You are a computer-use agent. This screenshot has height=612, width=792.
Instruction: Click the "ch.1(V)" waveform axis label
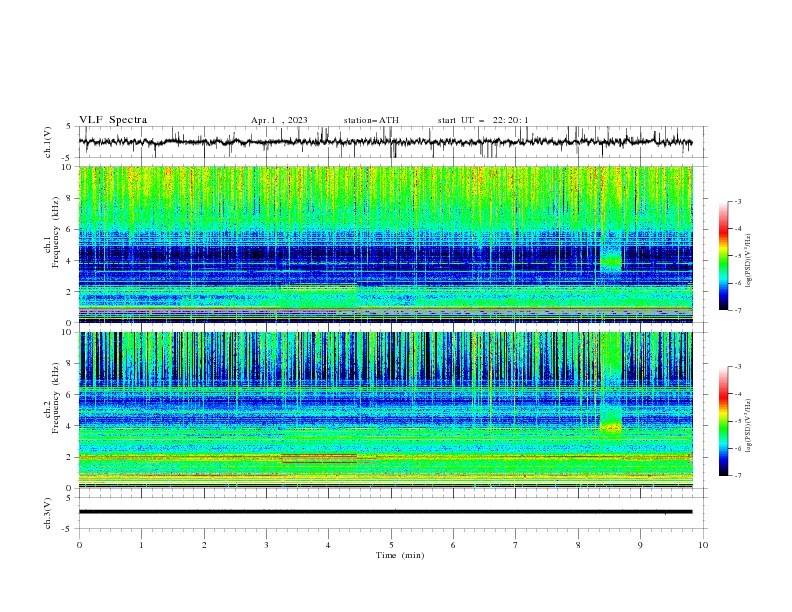[x=48, y=142]
